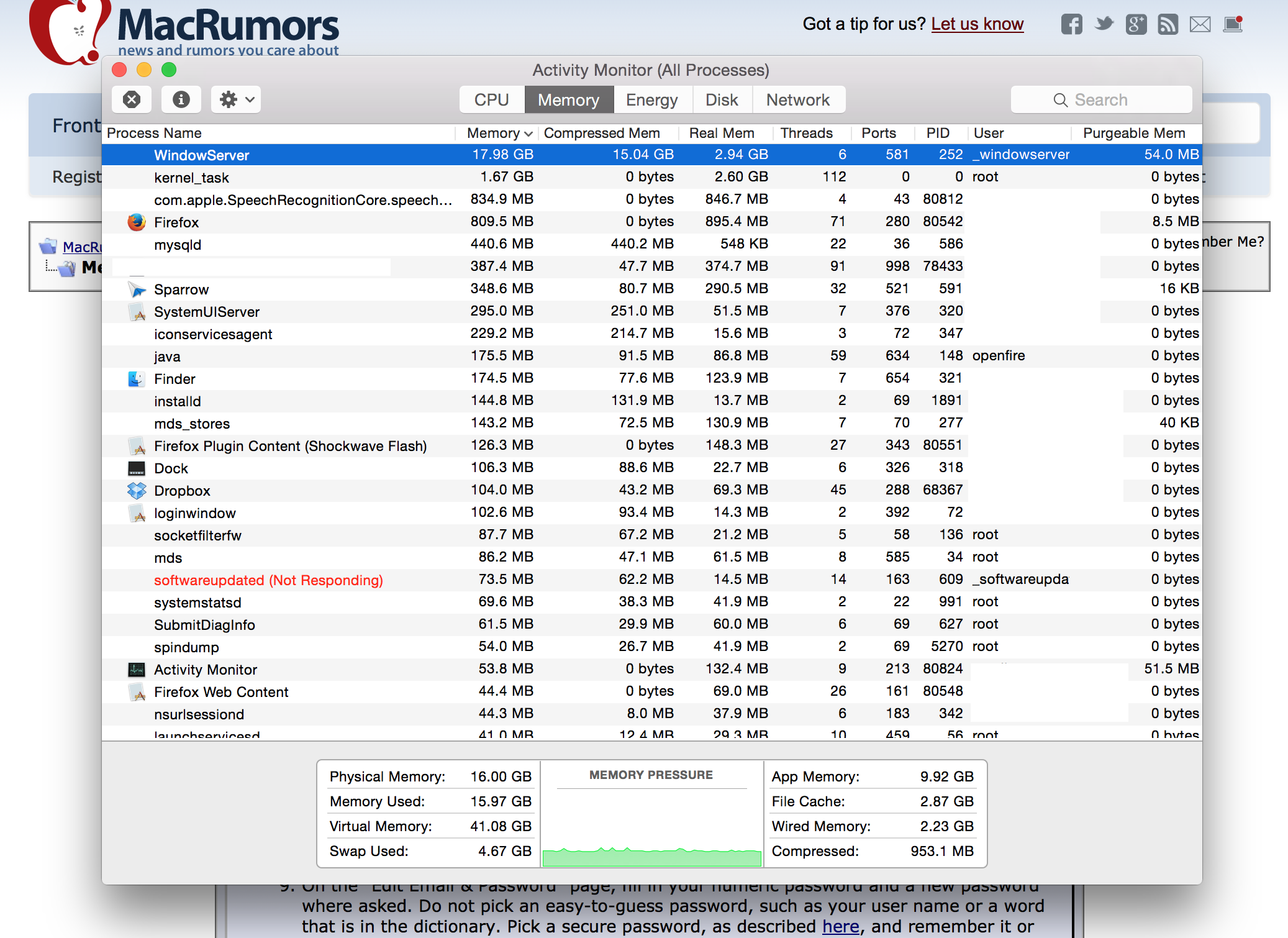Select softwareupdated (Not Responding) process
Screen dimensions: 1288x938
tap(651, 580)
